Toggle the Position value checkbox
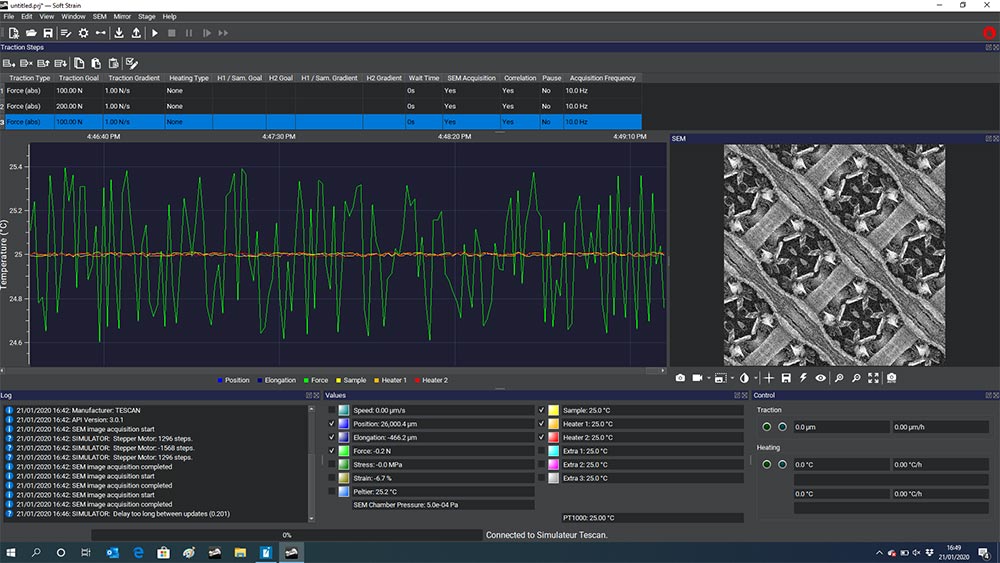Image resolution: width=1000 pixels, height=563 pixels. pos(332,423)
